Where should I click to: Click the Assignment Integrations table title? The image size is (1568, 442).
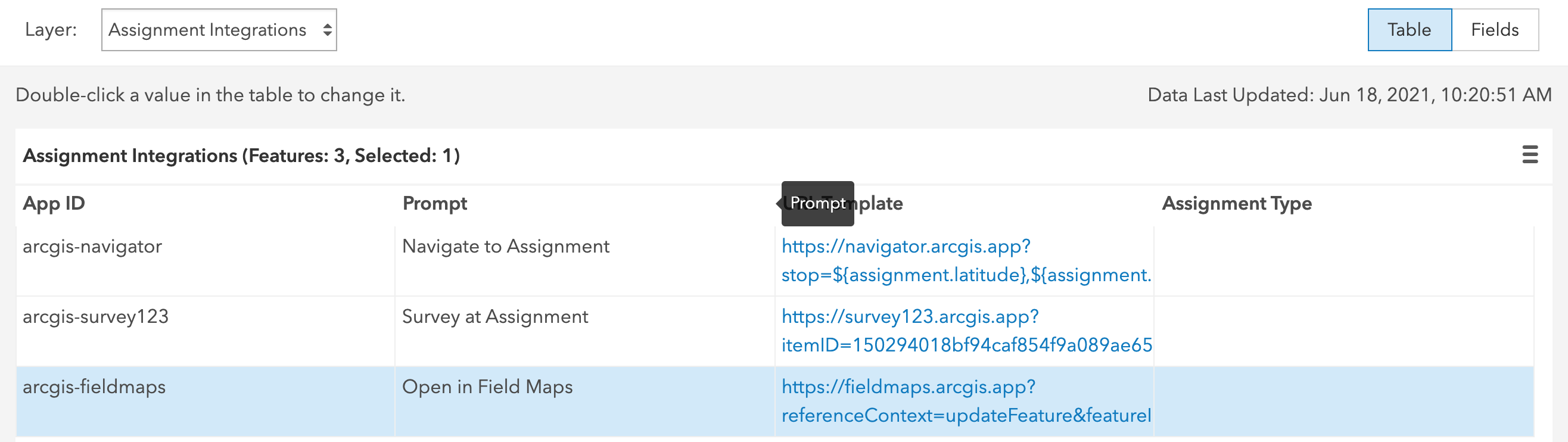(x=241, y=155)
